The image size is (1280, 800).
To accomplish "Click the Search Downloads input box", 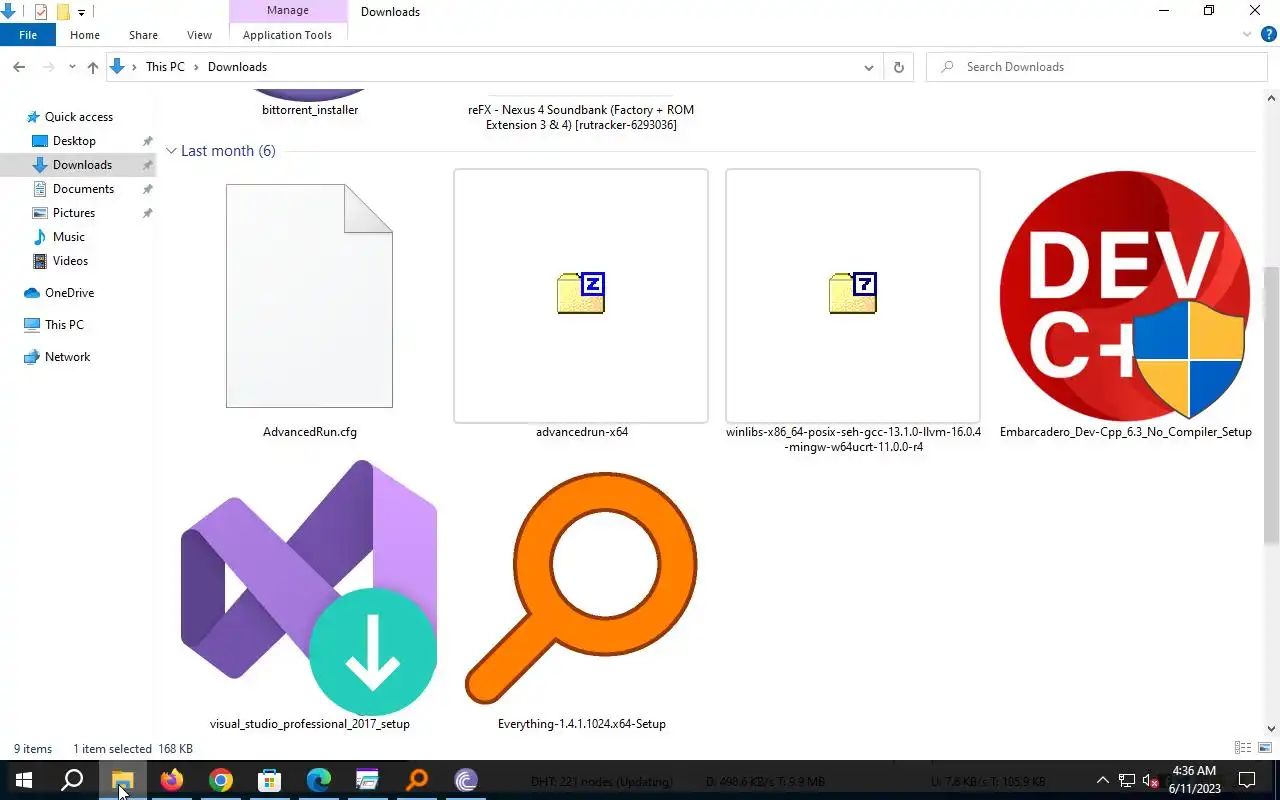I will tap(1097, 67).
